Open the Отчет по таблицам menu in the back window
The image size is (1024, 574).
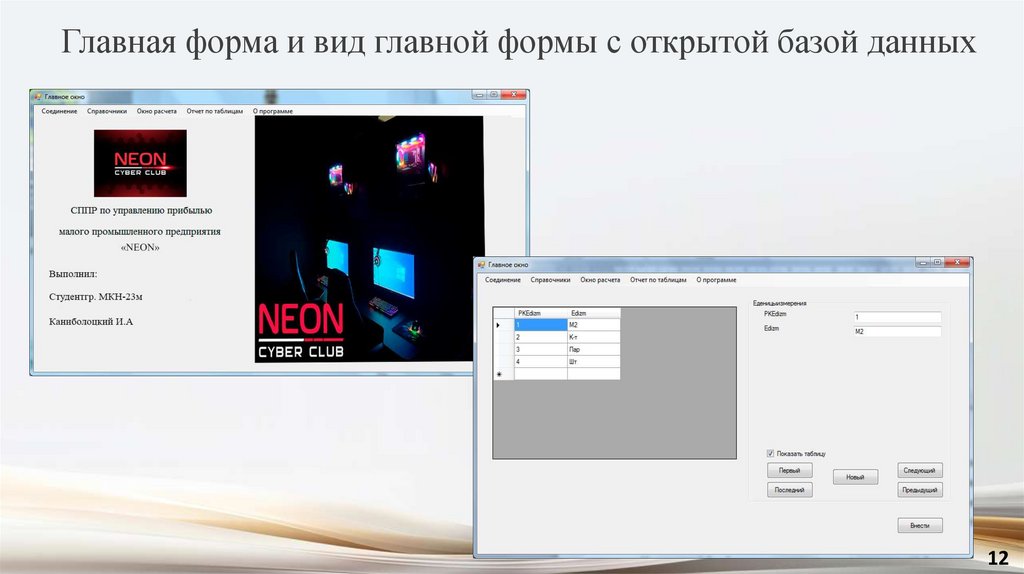[x=214, y=112]
